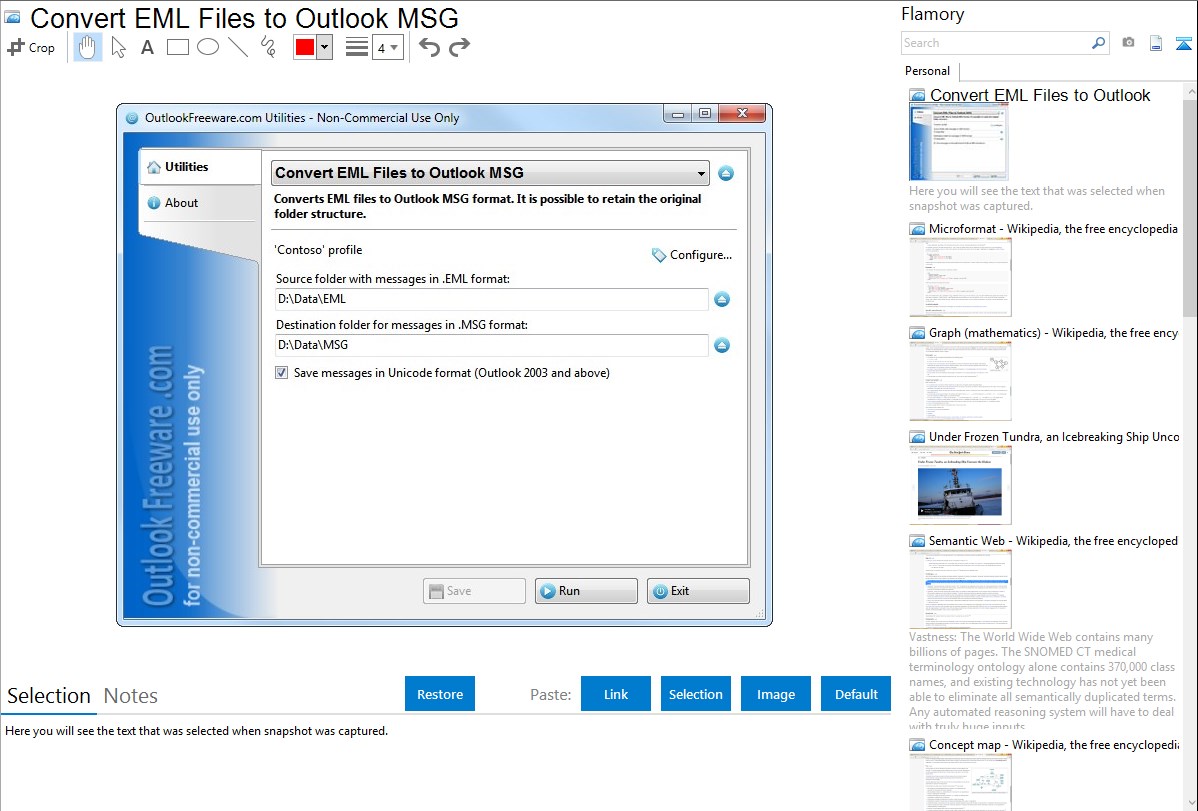Open the Graph (mathematics) snapshot thumbnail
1198x811 pixels.
960,381
